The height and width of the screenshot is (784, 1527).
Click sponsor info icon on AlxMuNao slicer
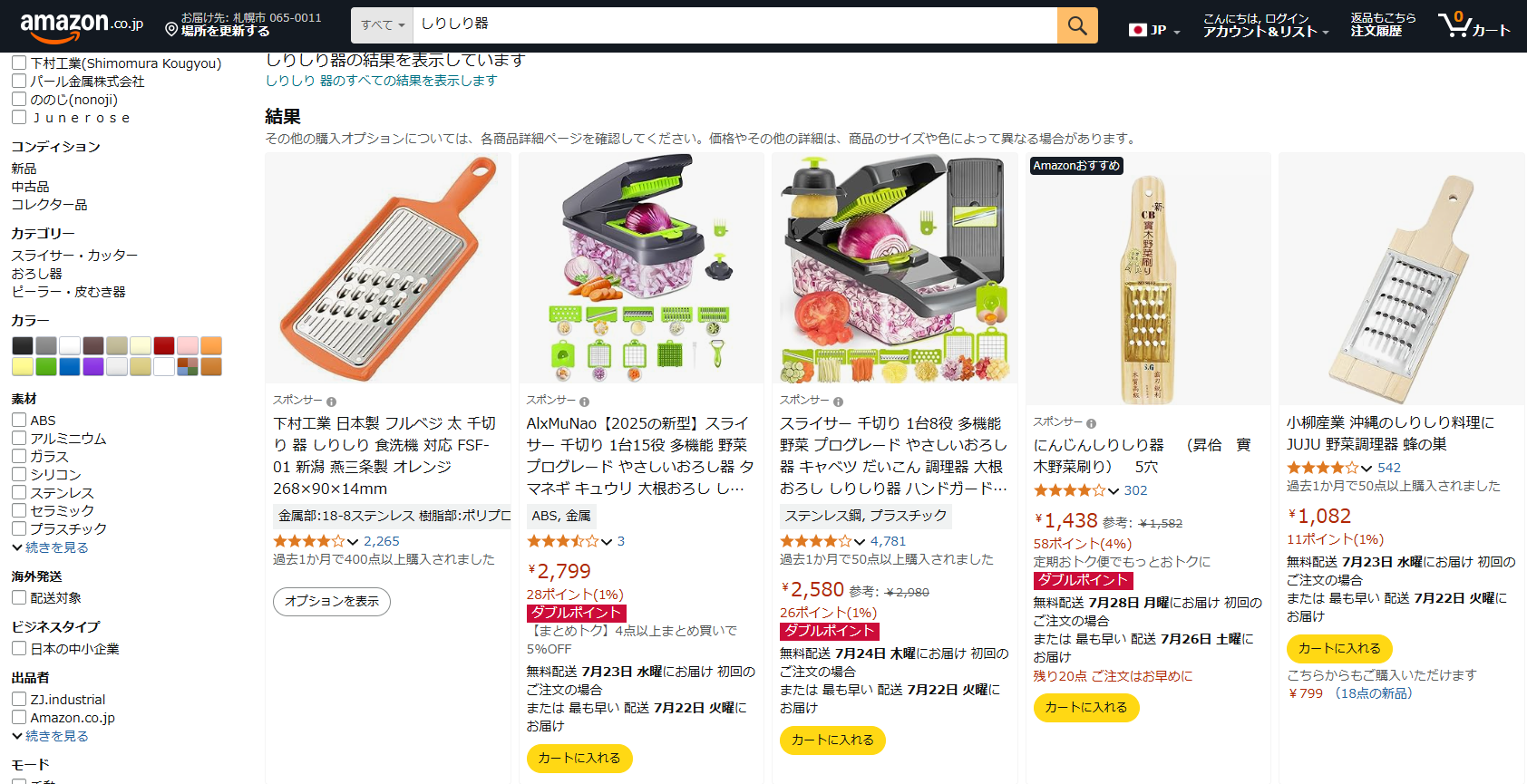click(x=584, y=402)
